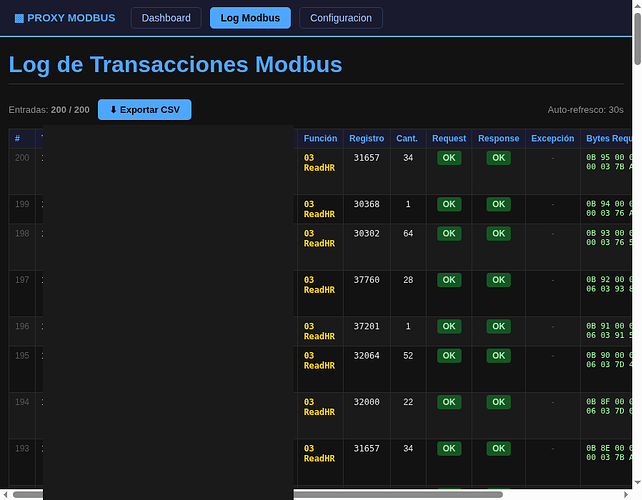Click quantity 52 in row 195
Image resolution: width=642 pixels, height=500 pixels.
(x=408, y=355)
